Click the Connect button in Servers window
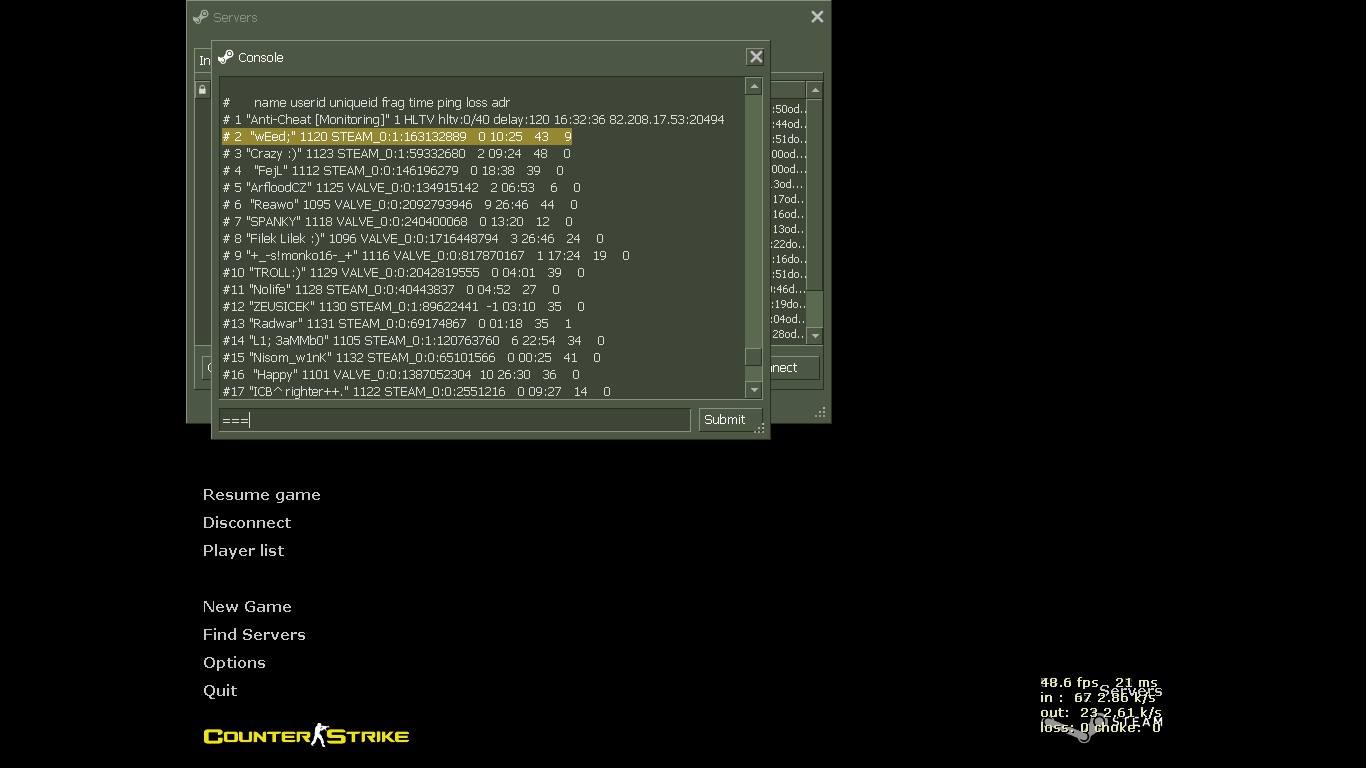This screenshot has width=1366, height=768. coord(795,368)
